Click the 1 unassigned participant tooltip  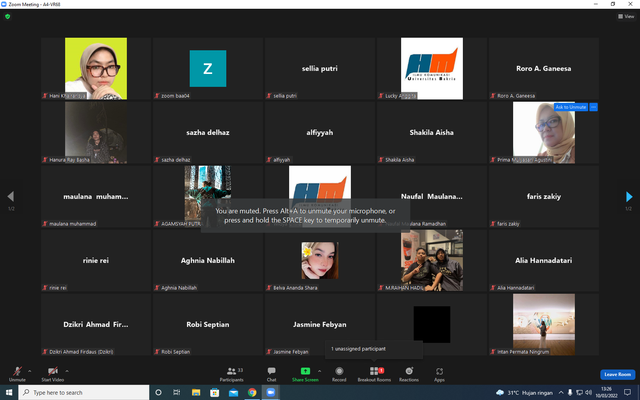(374, 349)
